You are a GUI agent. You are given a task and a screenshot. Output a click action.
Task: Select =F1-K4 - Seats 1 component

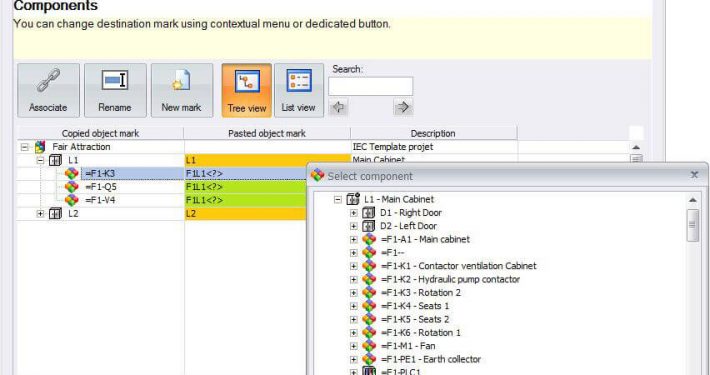[x=415, y=306]
